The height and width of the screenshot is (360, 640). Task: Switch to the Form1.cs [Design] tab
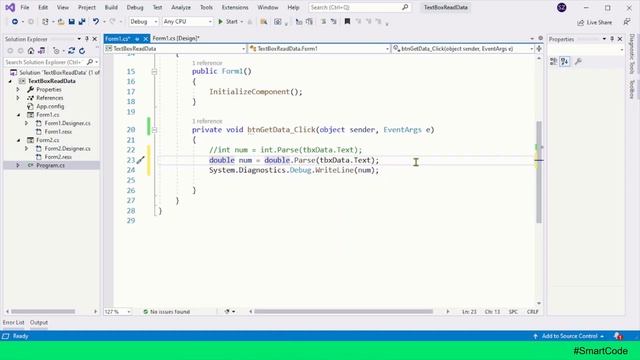(176, 38)
